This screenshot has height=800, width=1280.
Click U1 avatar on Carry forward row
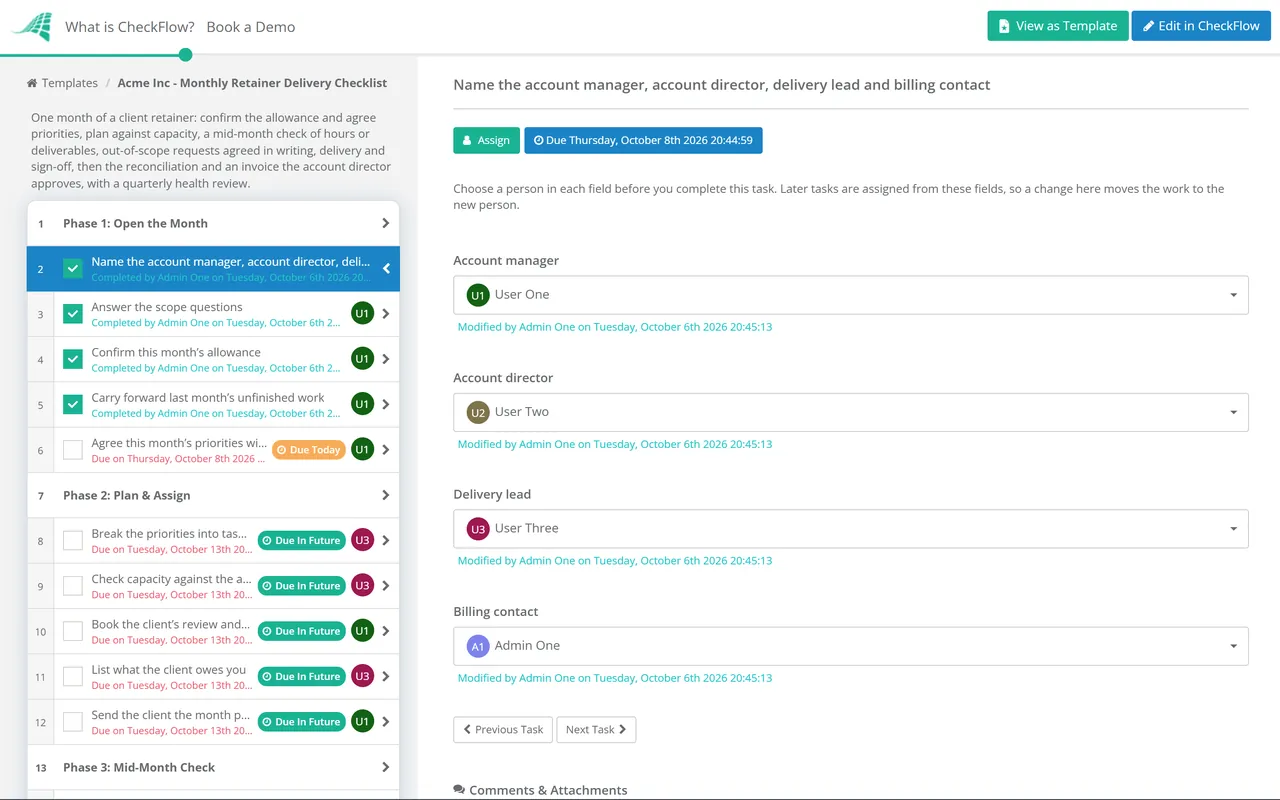(x=362, y=404)
